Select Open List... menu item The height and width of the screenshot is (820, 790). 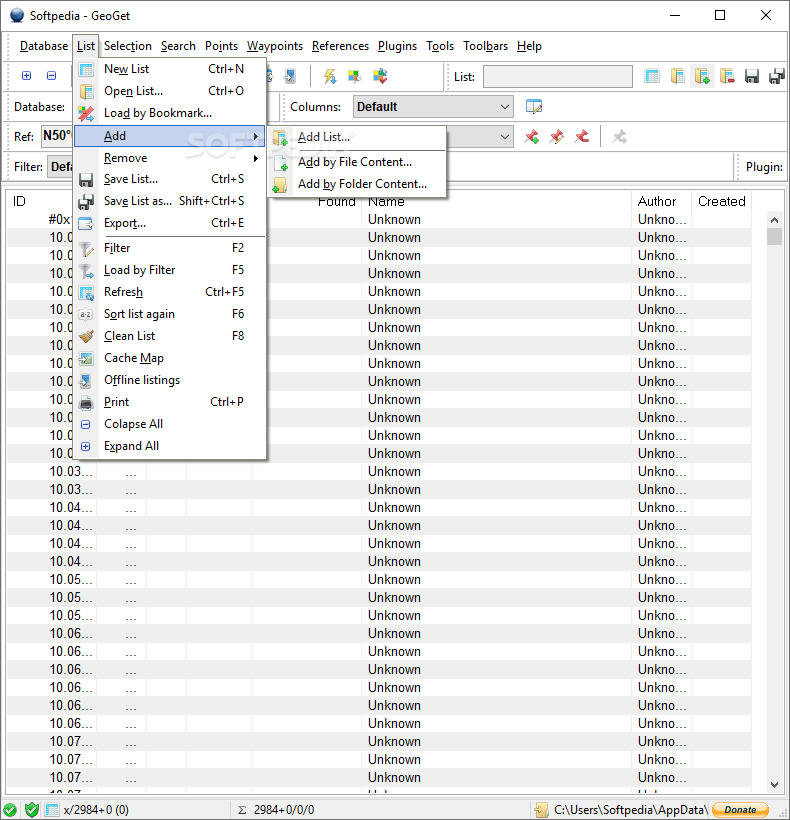170,91
